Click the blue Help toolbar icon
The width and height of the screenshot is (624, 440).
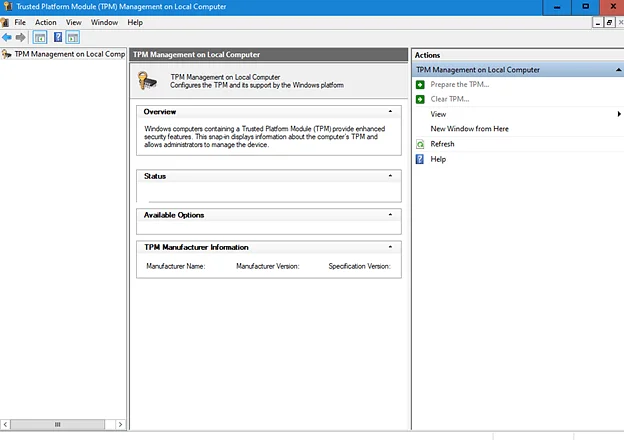[58, 37]
